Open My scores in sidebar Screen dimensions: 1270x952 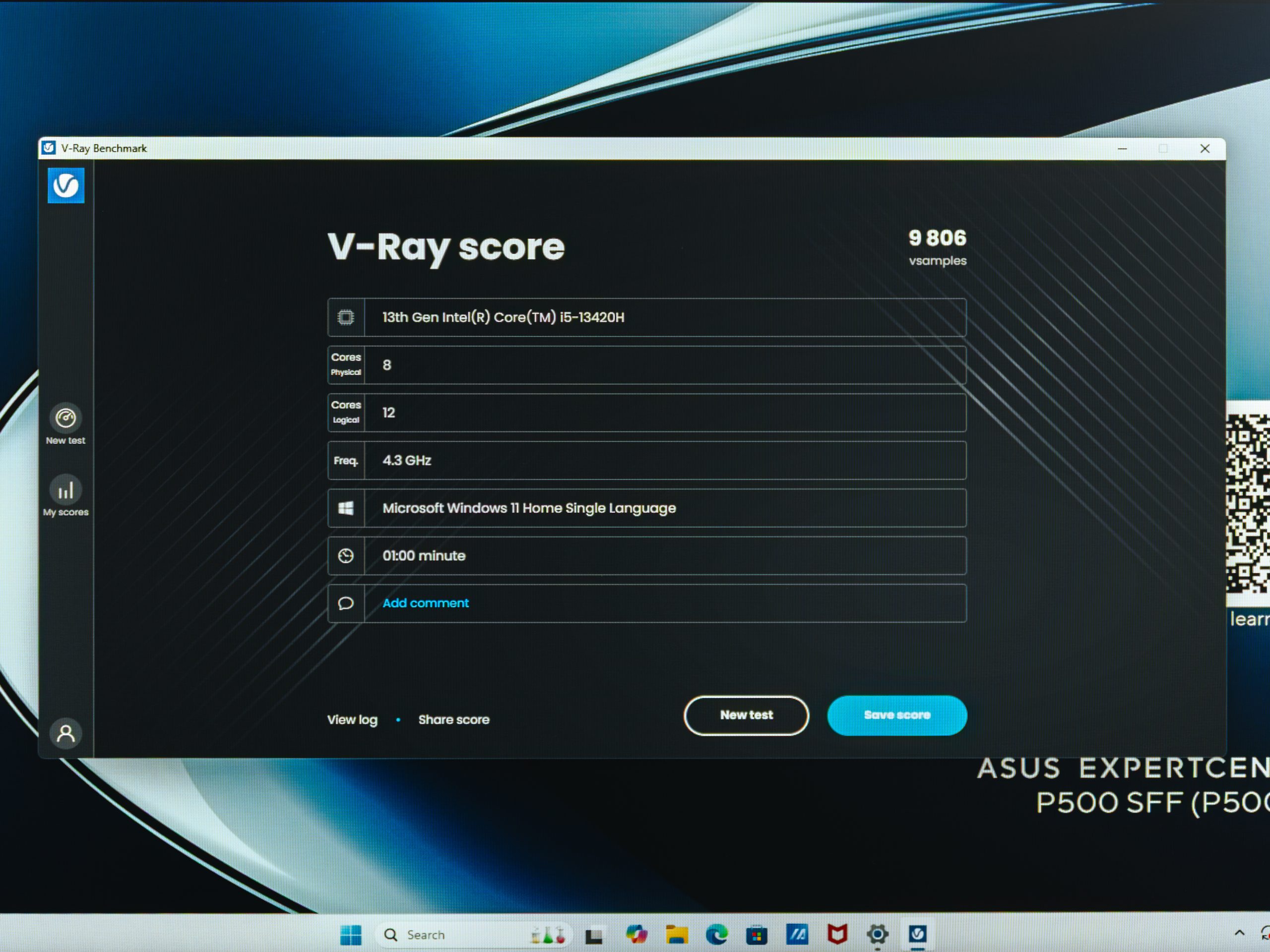pyautogui.click(x=65, y=496)
